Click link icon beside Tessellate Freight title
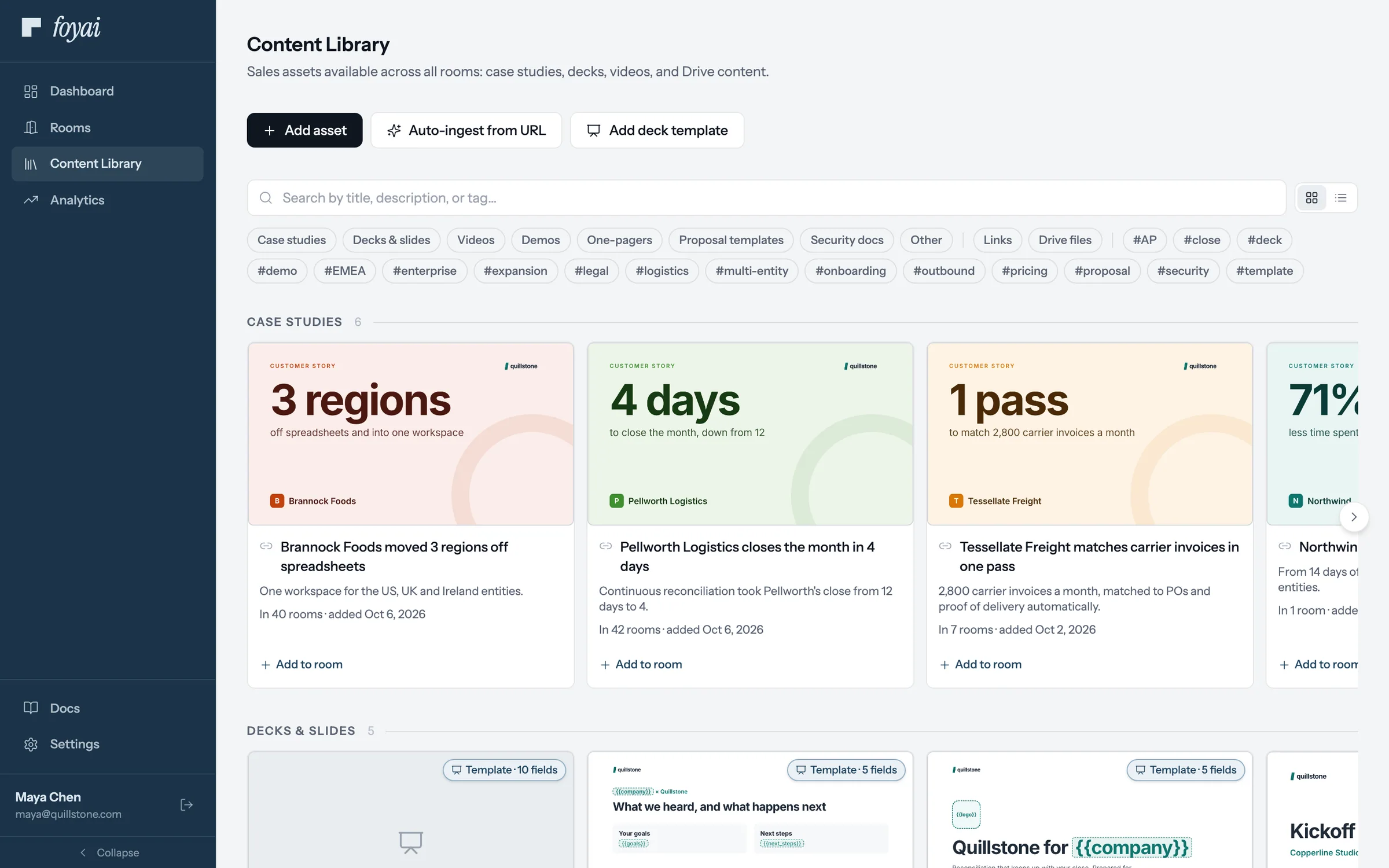Screen dimensions: 1389x868 click(x=945, y=546)
